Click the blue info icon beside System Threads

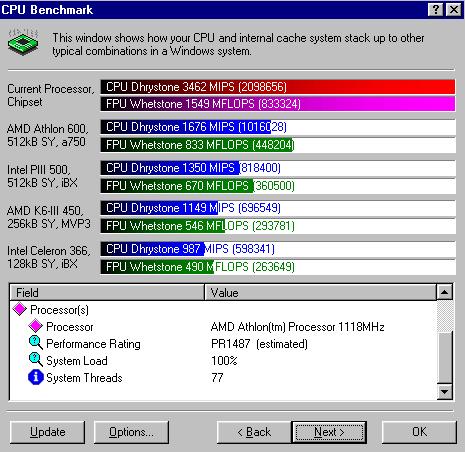pyautogui.click(x=36, y=377)
